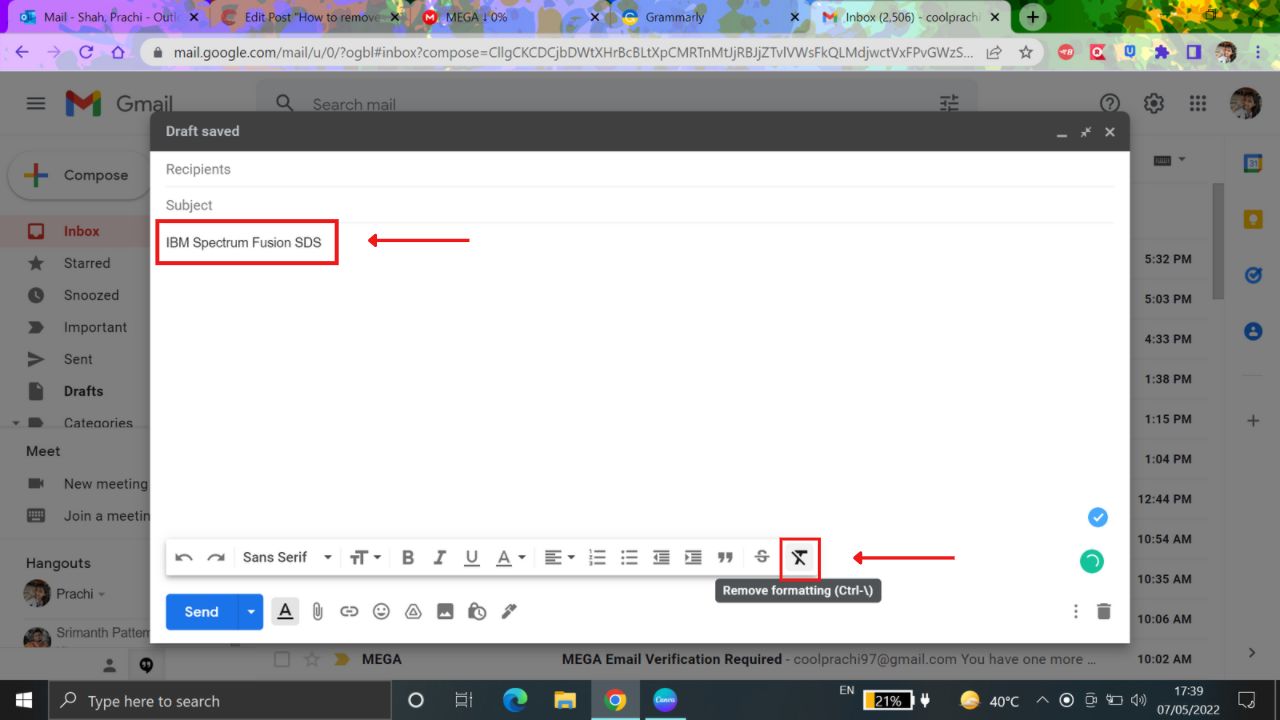Open the Insert emoji picker
Screen dimensions: 1280x720
tap(381, 611)
